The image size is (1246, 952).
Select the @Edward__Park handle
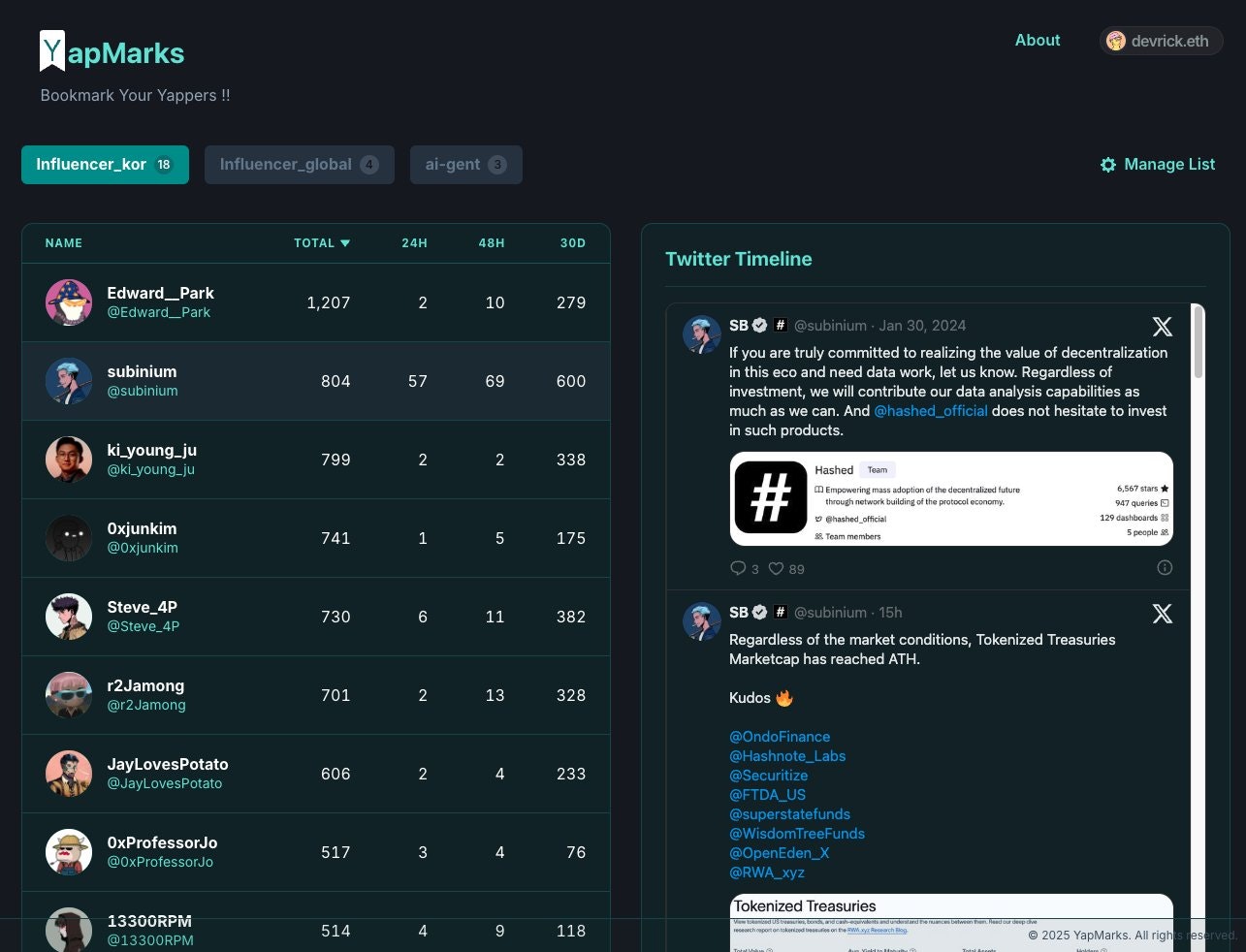coord(159,312)
